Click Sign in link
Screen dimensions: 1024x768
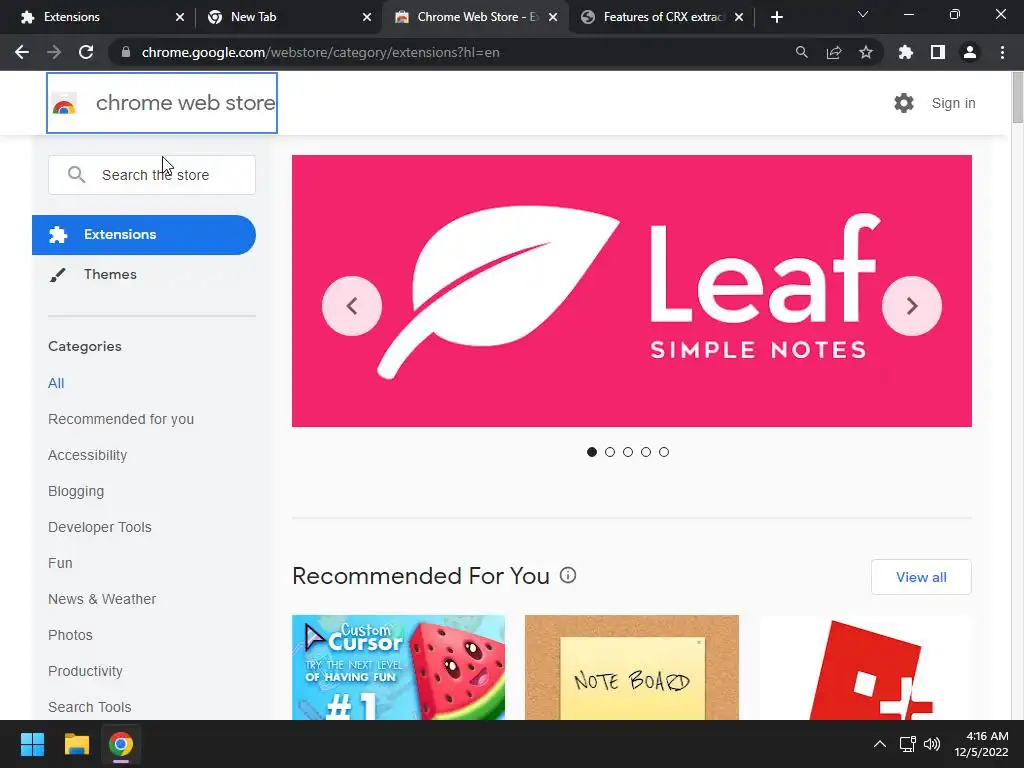(x=953, y=103)
